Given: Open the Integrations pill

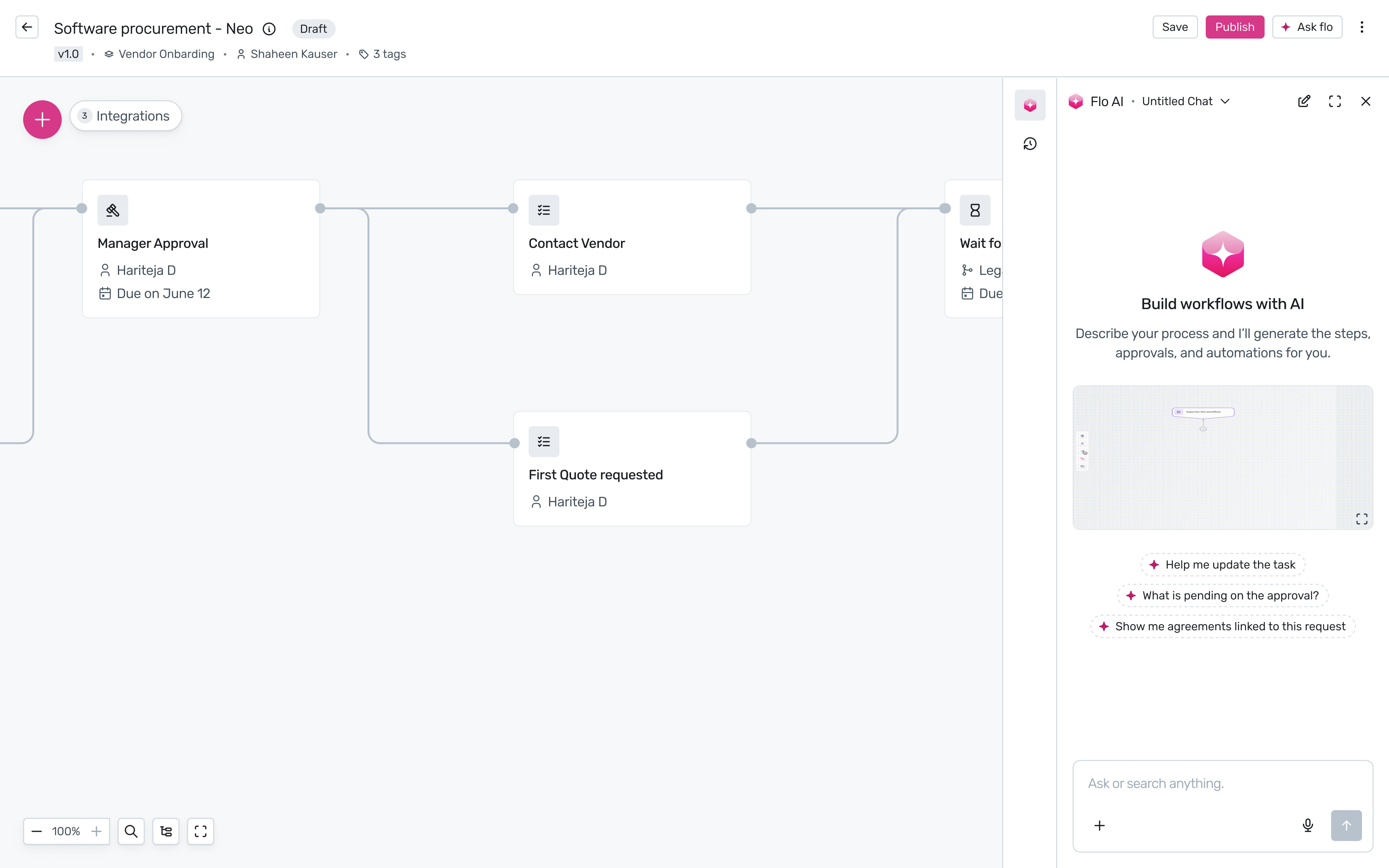Looking at the screenshot, I should [126, 116].
